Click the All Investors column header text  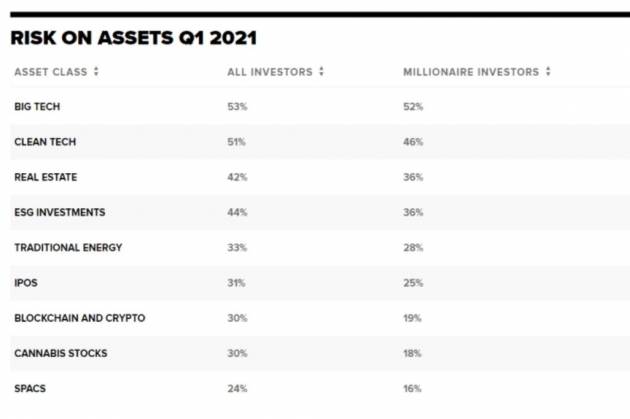[x=270, y=72]
